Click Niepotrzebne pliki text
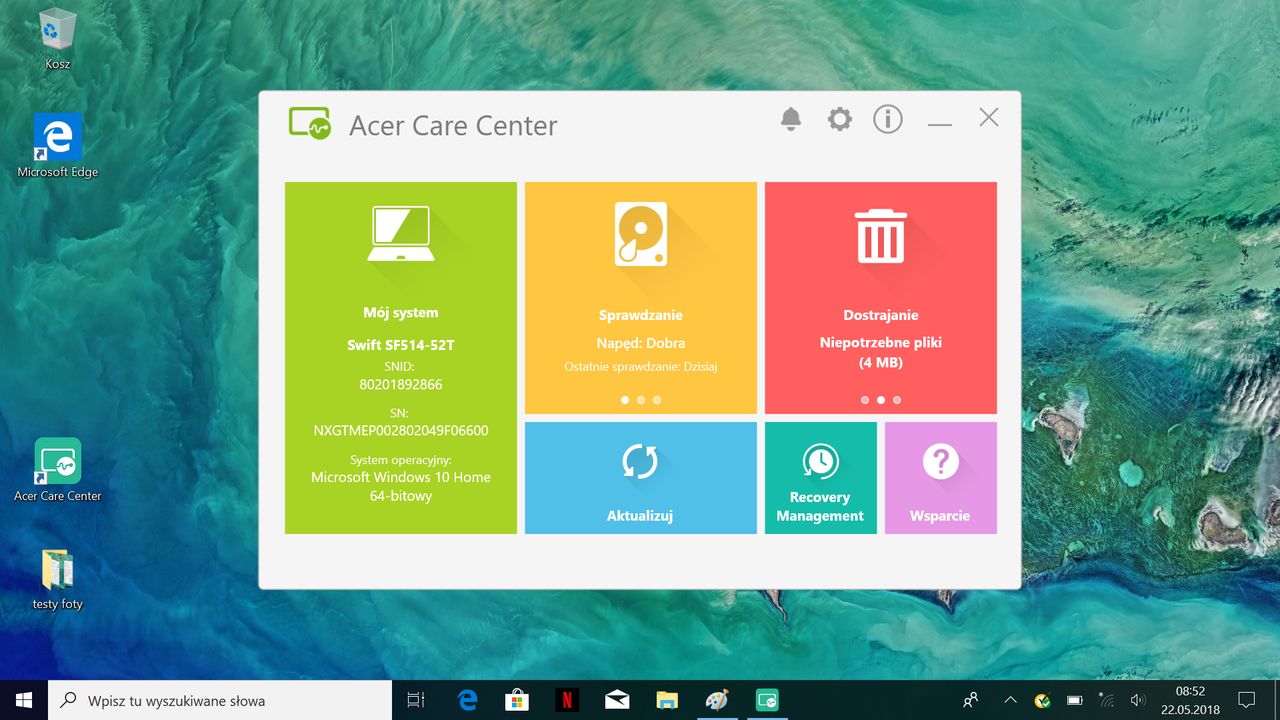 coord(881,342)
